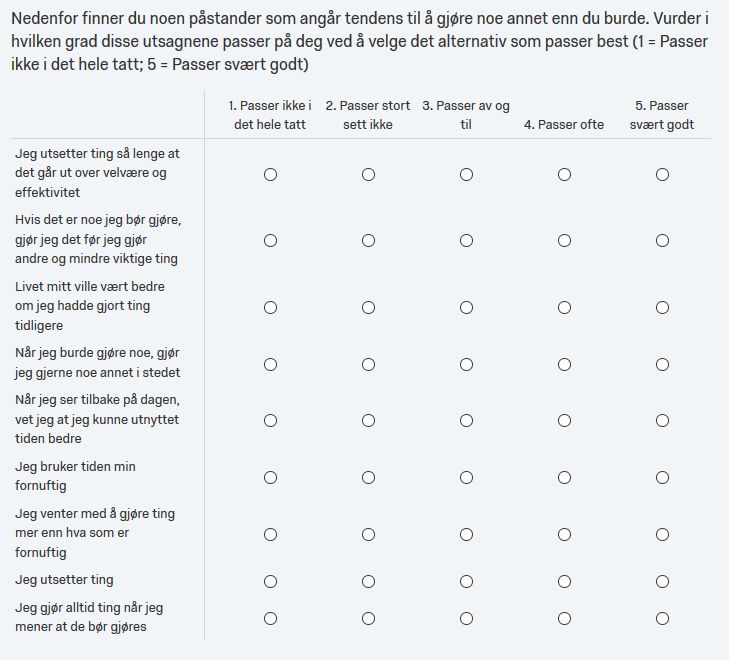Pick 'Passer ikke i det hele tatt' for 'Jeg gjør alltid ting'
The image size is (729, 660).
(270, 618)
